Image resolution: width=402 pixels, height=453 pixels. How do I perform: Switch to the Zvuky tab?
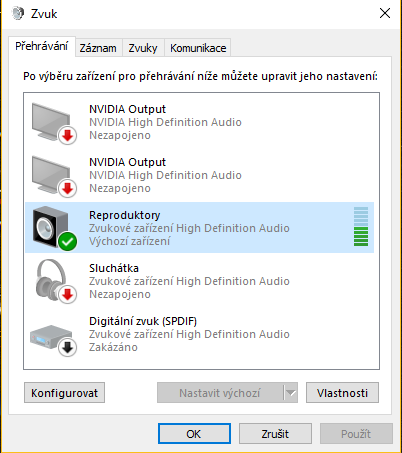[143, 48]
